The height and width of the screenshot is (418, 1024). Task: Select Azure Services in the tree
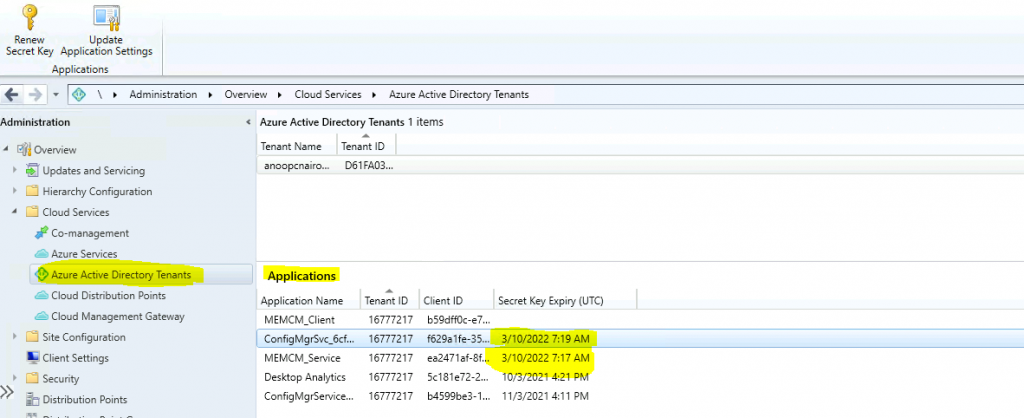pos(84,254)
